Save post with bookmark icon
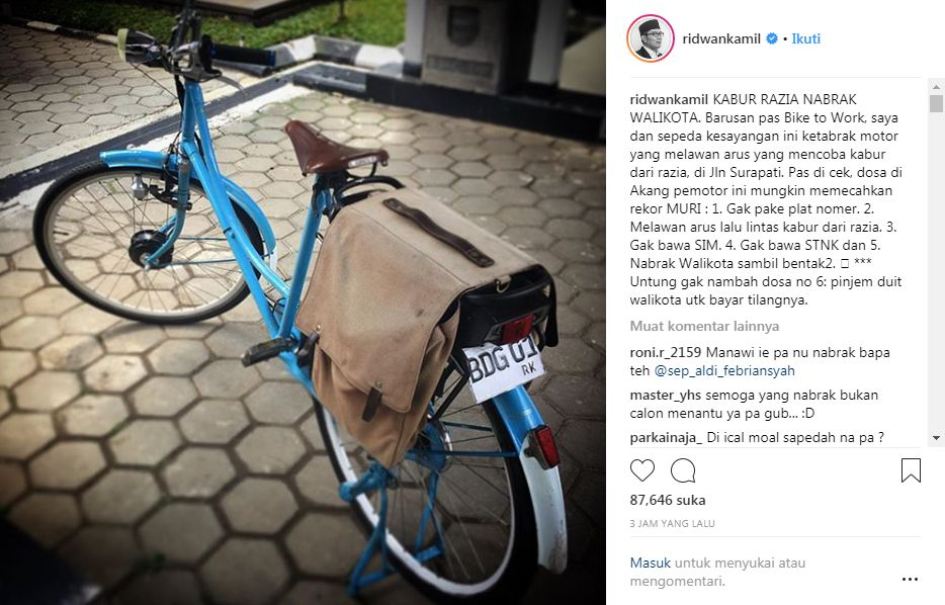 911,471
